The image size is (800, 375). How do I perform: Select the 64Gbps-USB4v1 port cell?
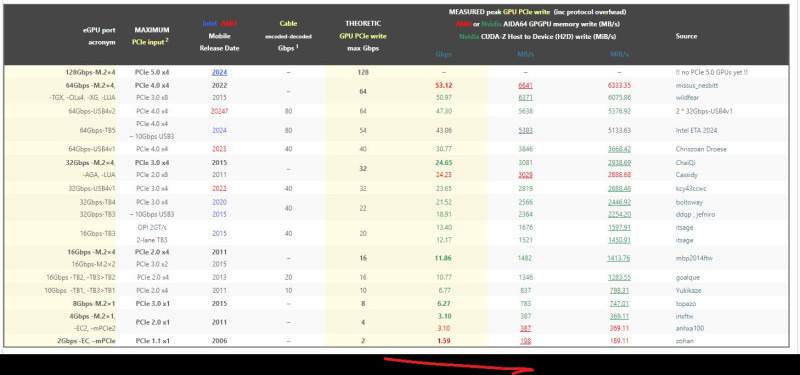point(92,149)
